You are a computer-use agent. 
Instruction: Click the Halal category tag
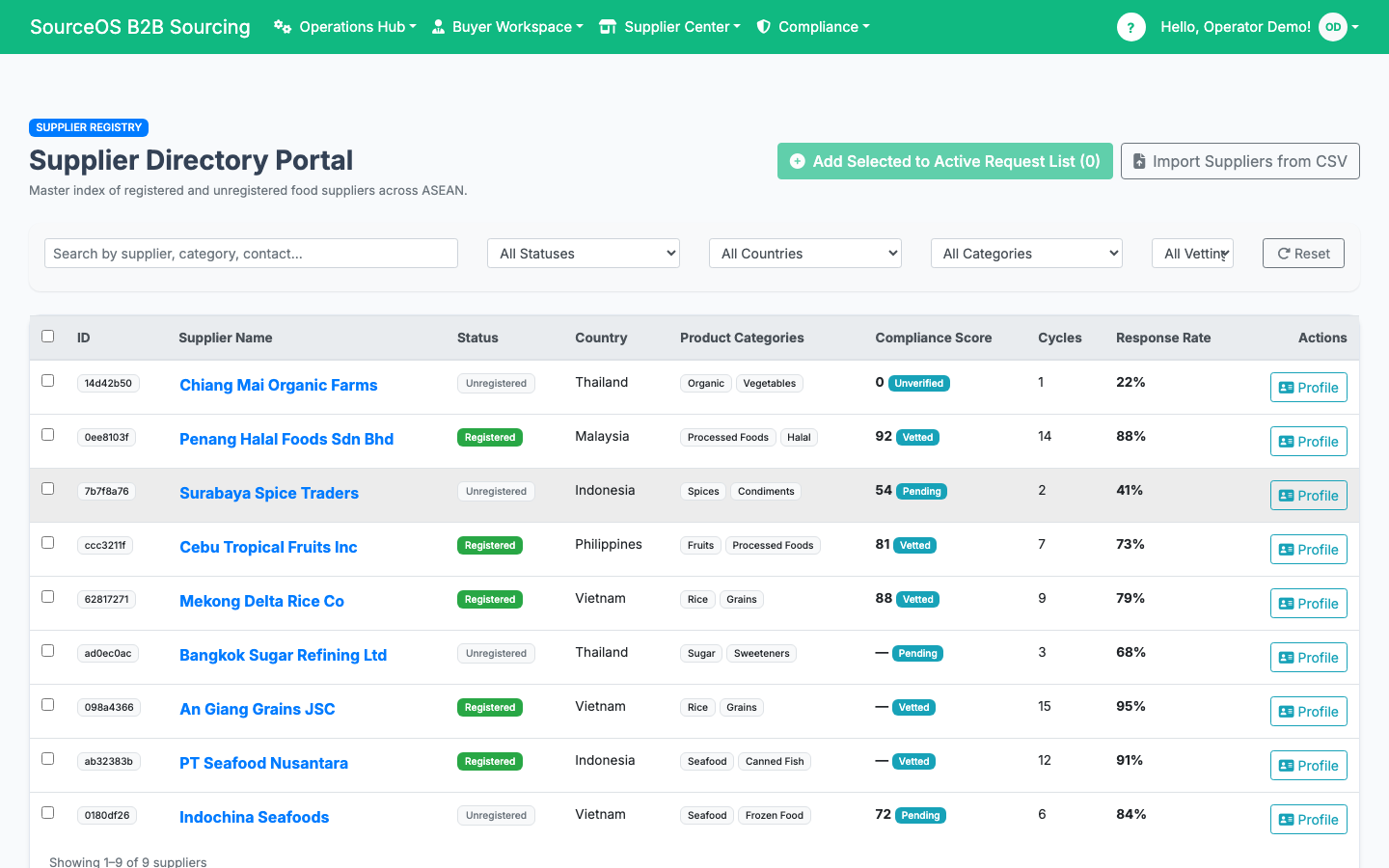tap(799, 437)
